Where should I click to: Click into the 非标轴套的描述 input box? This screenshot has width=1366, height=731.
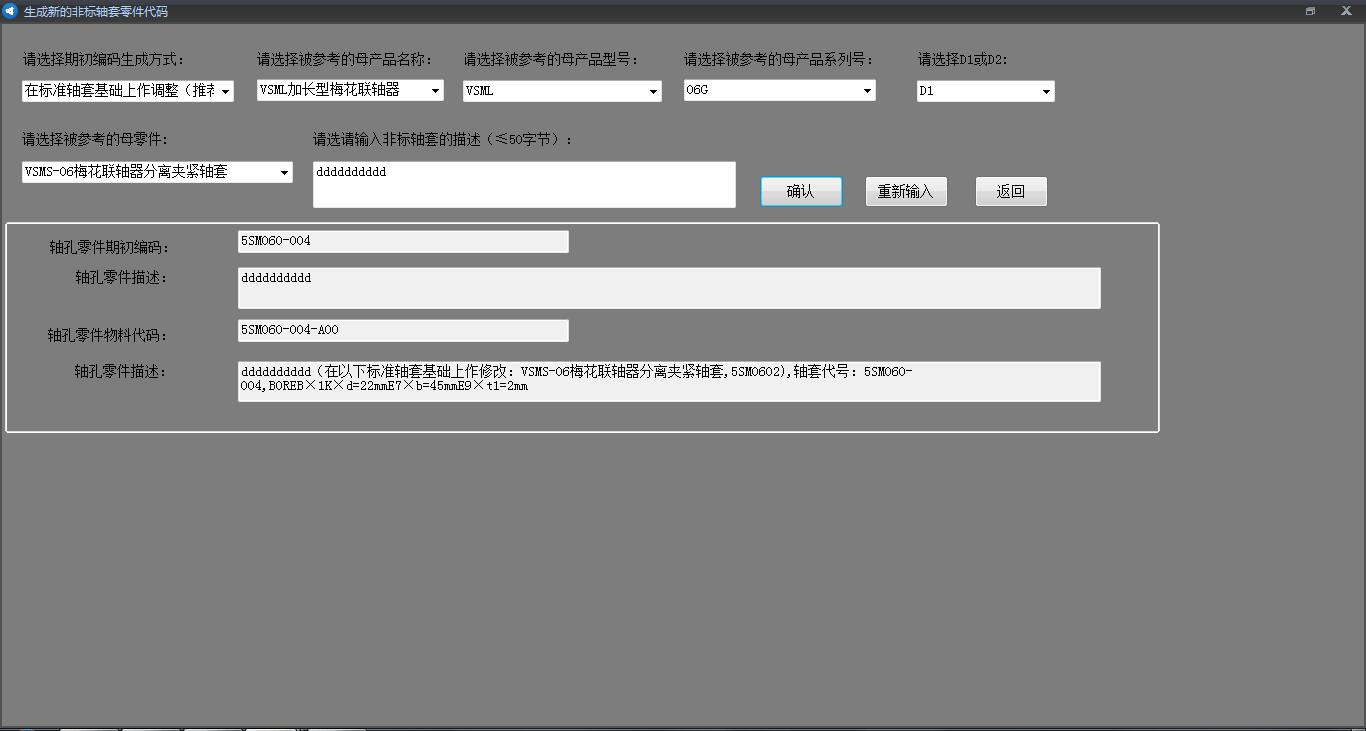(523, 185)
